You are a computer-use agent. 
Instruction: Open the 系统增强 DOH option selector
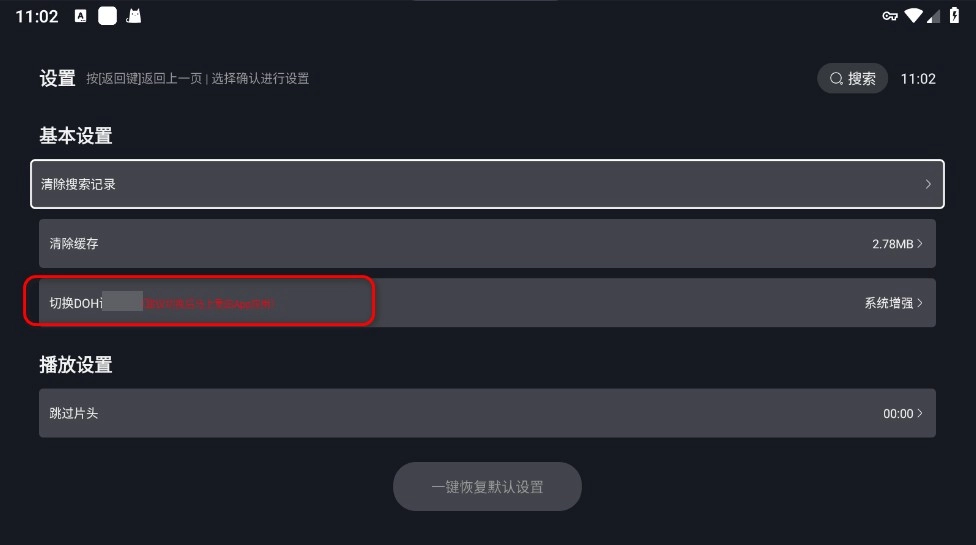(x=893, y=303)
